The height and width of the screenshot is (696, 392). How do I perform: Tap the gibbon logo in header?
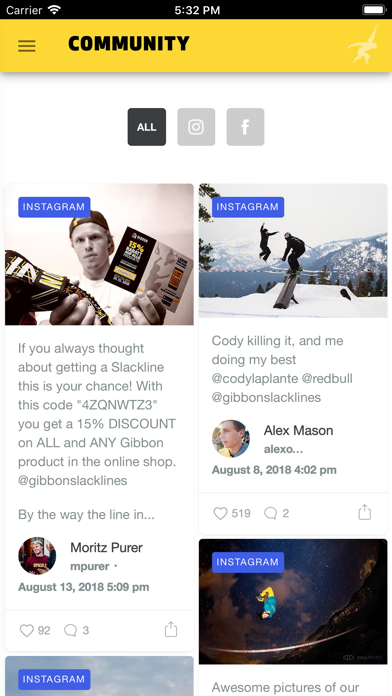point(364,45)
